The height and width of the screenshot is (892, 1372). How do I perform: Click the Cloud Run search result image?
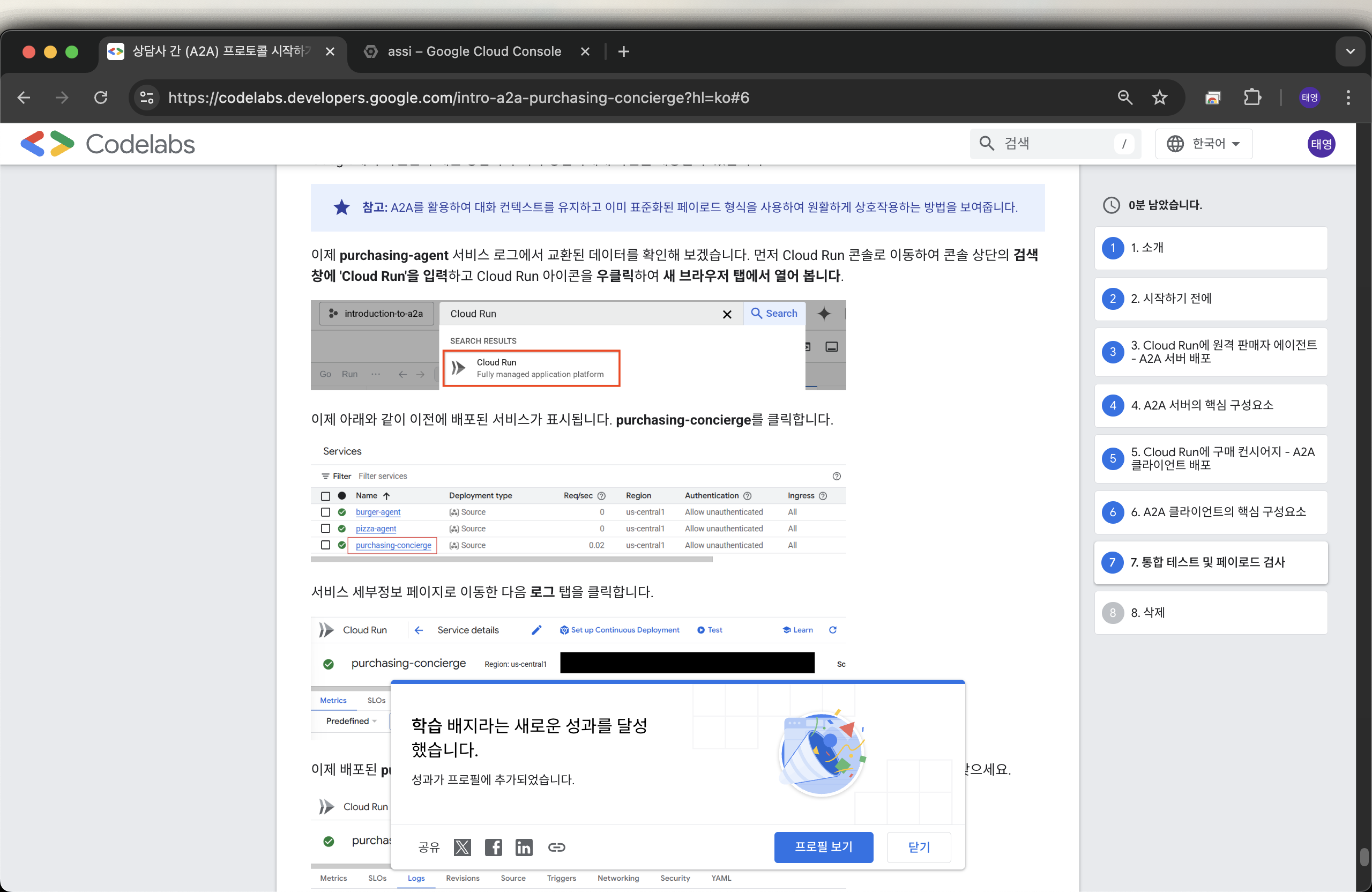pyautogui.click(x=578, y=345)
